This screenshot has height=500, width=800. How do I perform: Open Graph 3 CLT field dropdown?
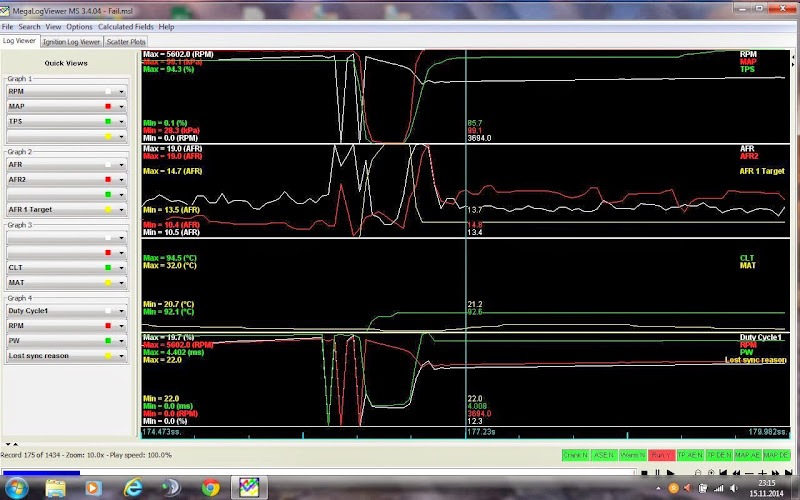pyautogui.click(x=66, y=267)
